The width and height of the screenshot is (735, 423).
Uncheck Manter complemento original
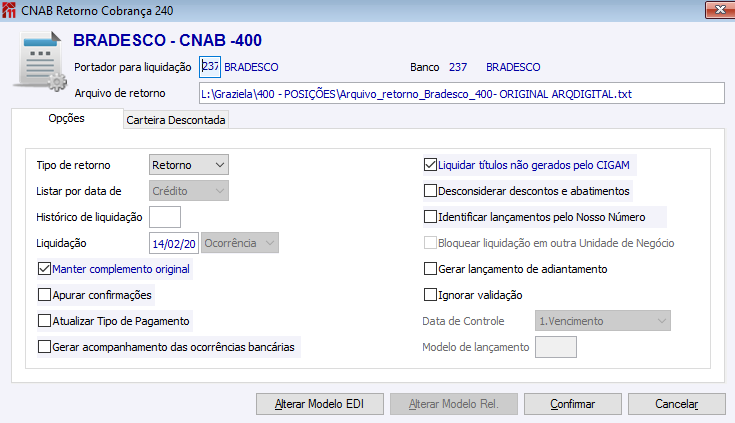pos(45,269)
